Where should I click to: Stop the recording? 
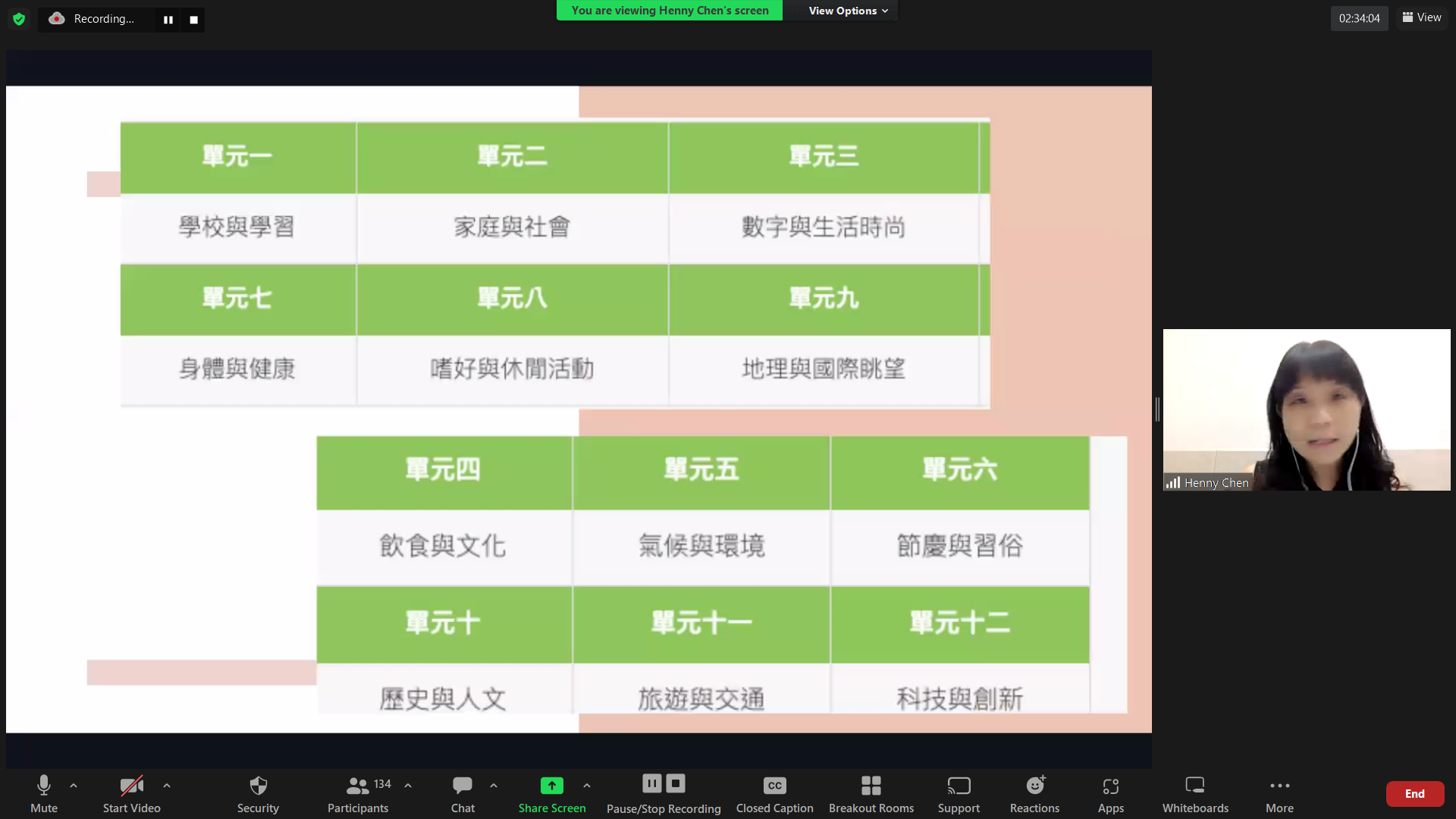[675, 783]
